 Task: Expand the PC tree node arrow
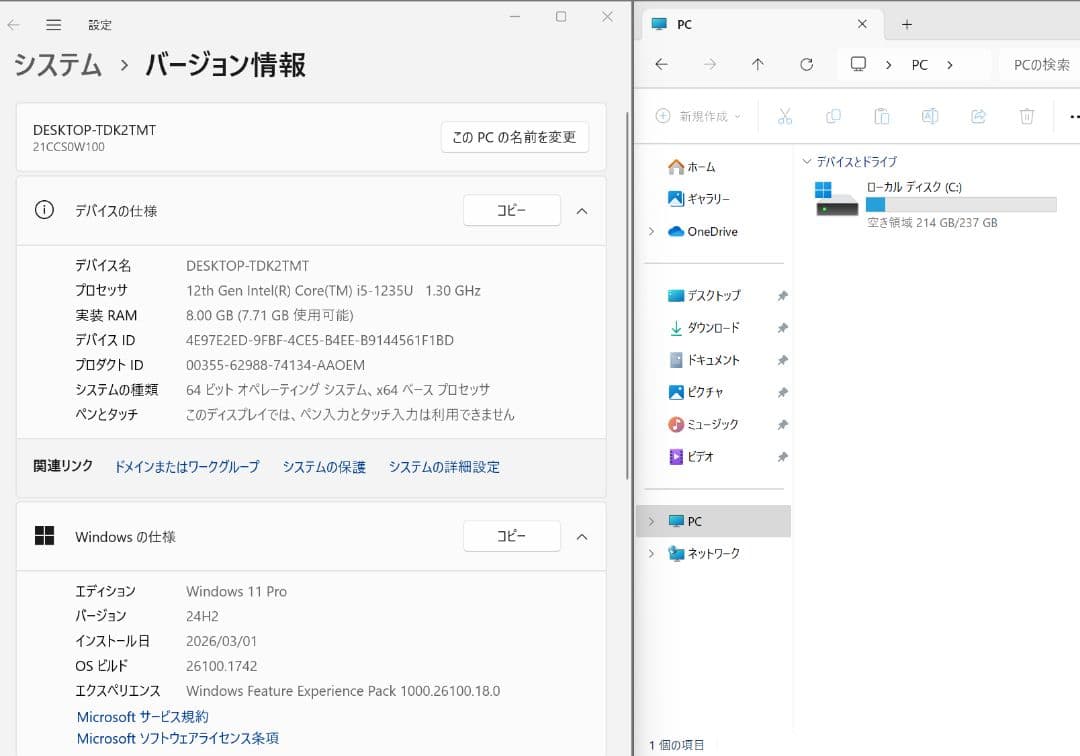[x=651, y=521]
